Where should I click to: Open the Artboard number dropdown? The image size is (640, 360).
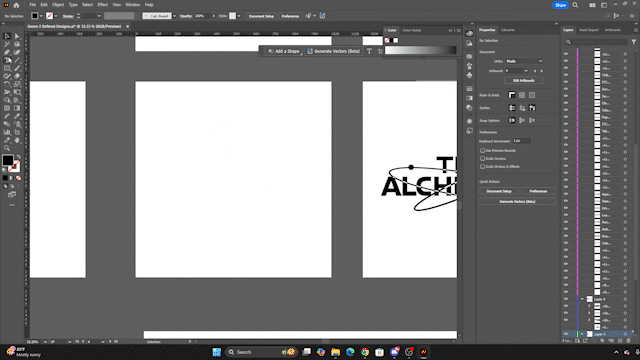(526, 71)
